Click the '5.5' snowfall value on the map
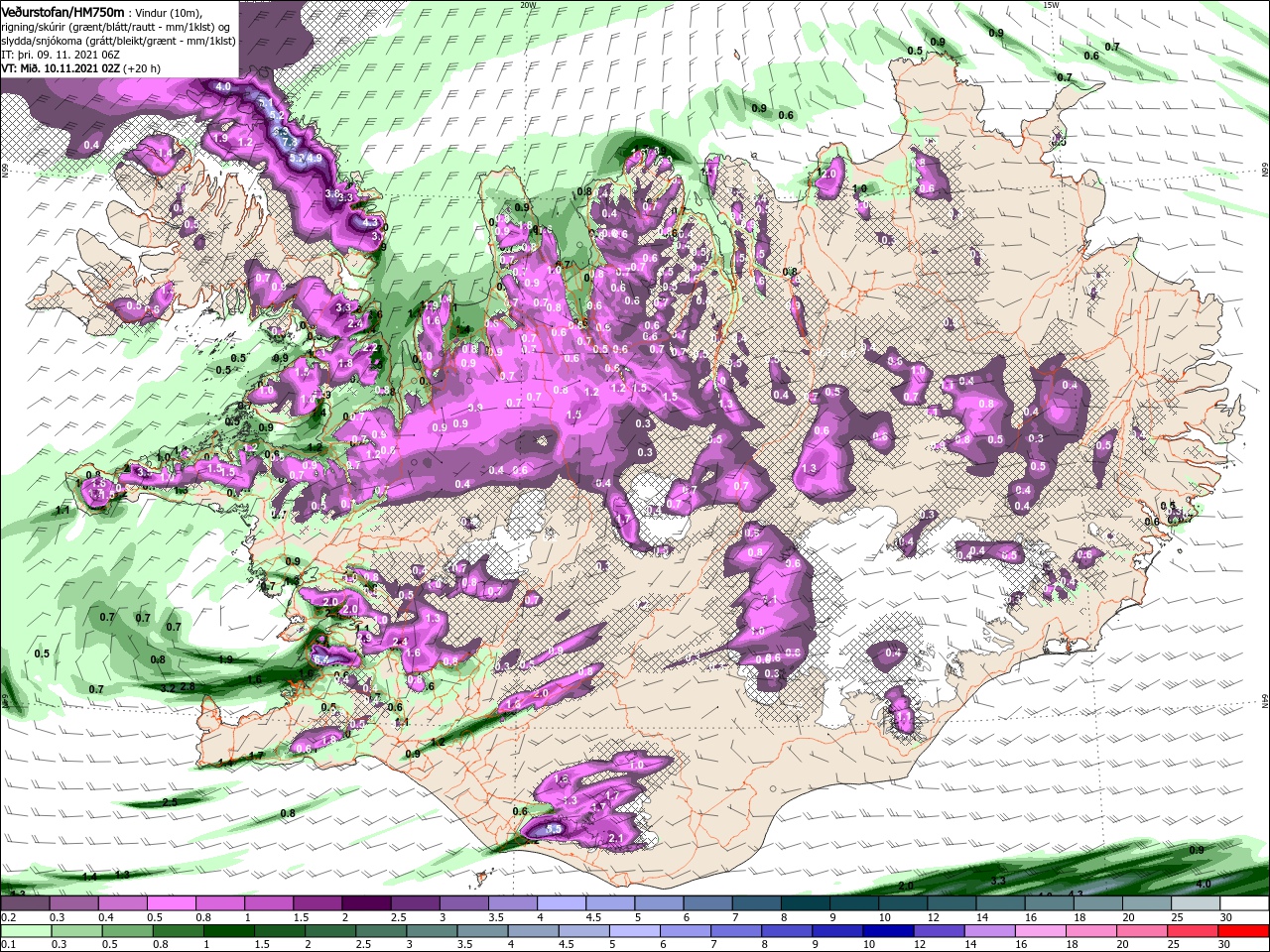Viewport: 1270px width, 952px height. coord(555,828)
